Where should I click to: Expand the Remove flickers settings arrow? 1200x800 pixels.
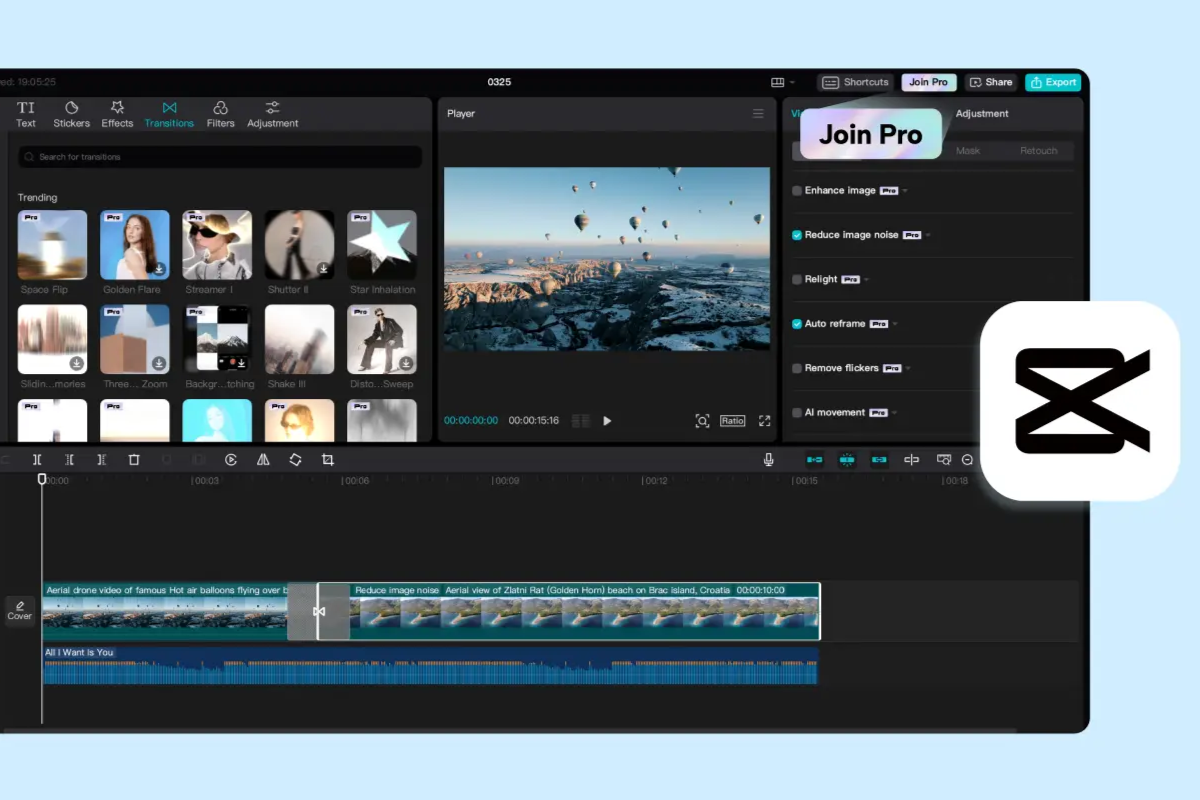[x=909, y=369]
